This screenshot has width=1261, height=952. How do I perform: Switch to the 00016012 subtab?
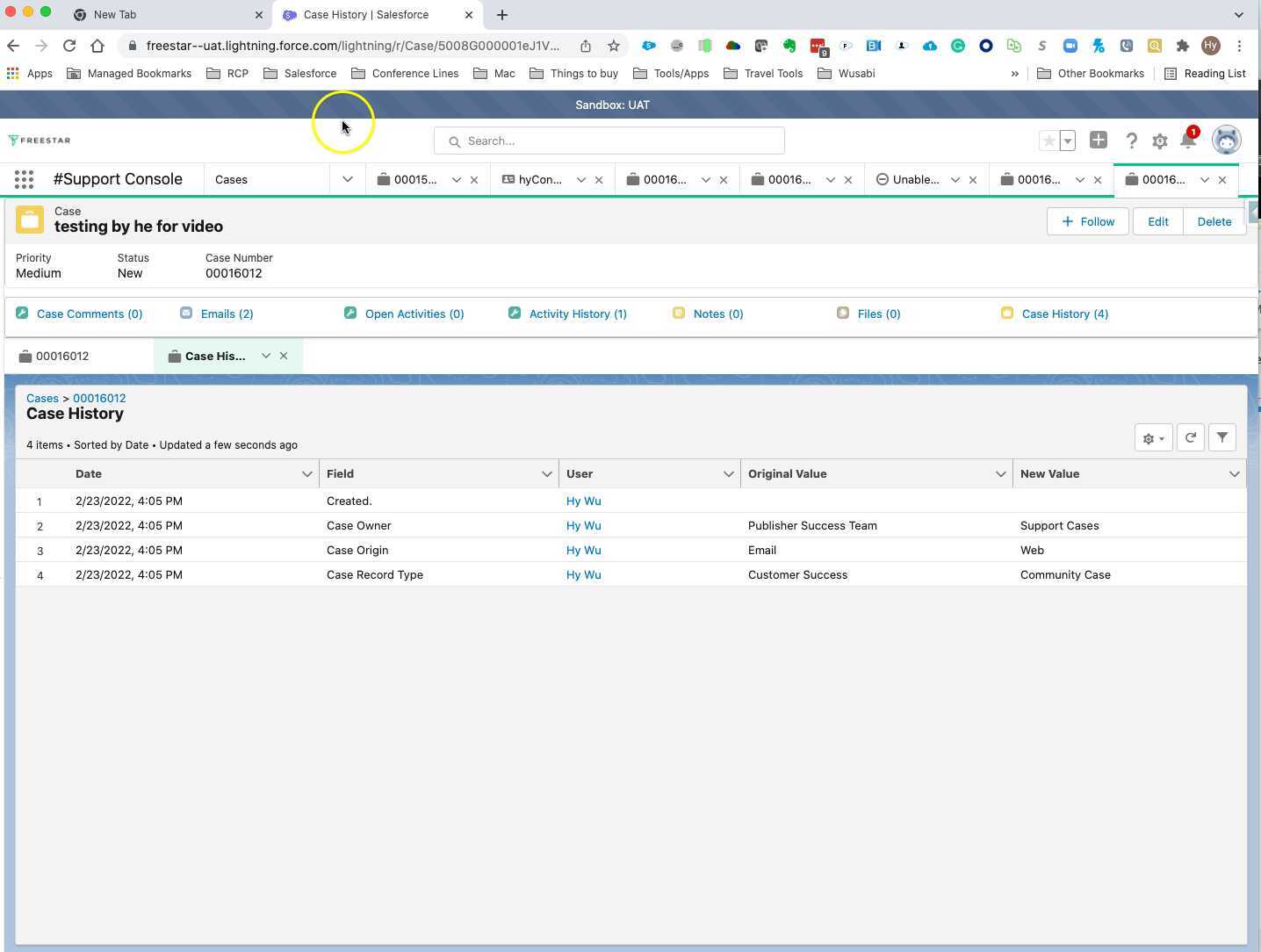coord(62,357)
